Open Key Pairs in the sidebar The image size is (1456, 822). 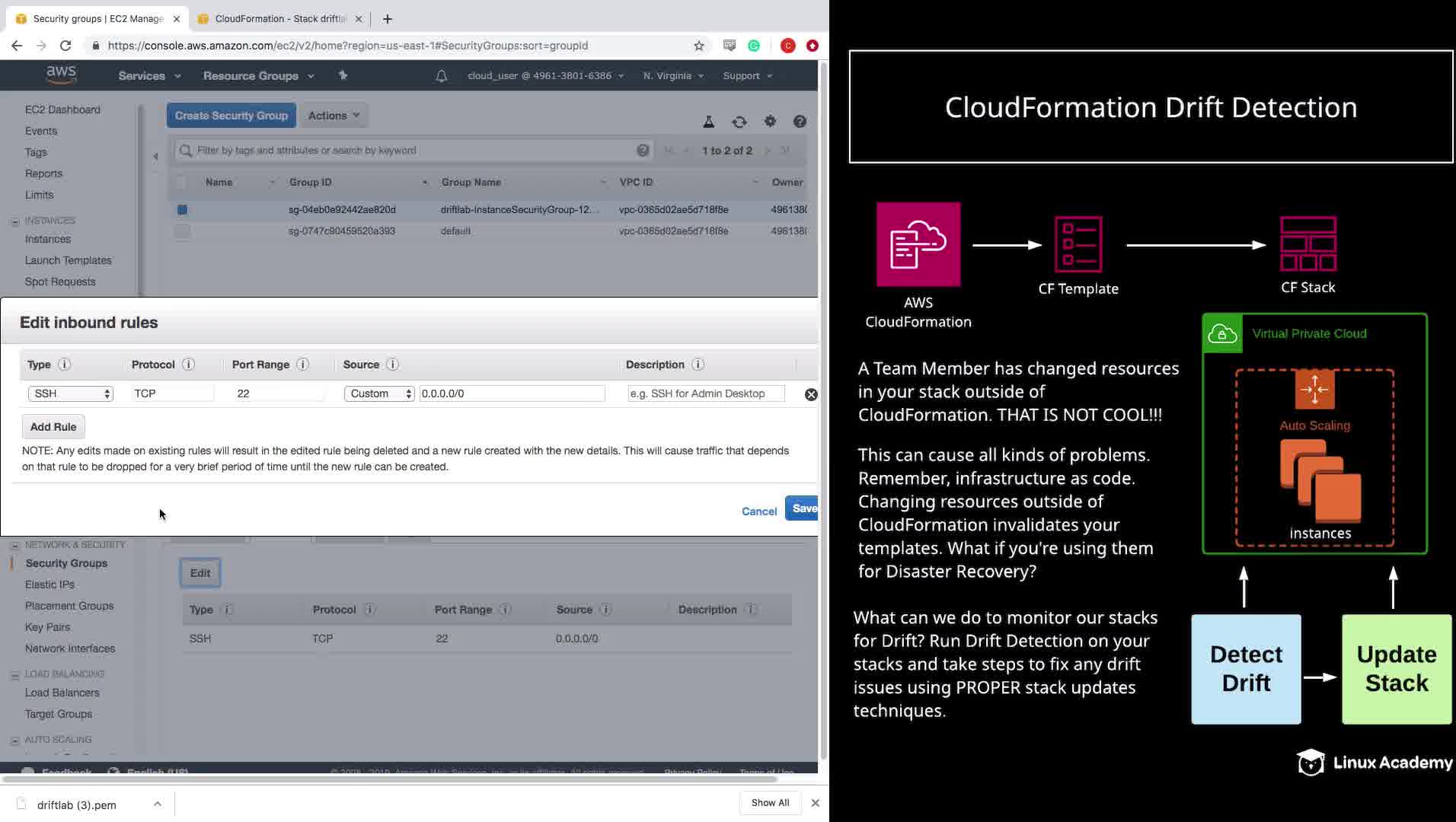click(47, 627)
